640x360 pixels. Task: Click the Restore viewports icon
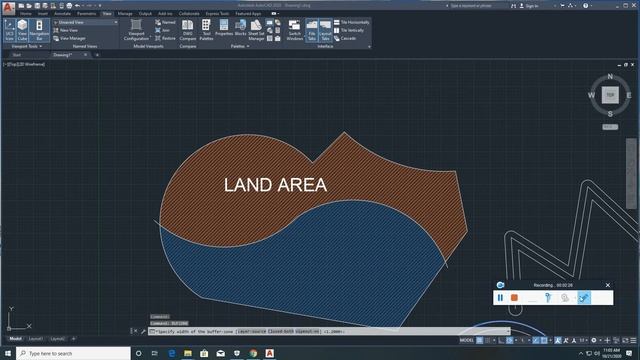[x=165, y=38]
